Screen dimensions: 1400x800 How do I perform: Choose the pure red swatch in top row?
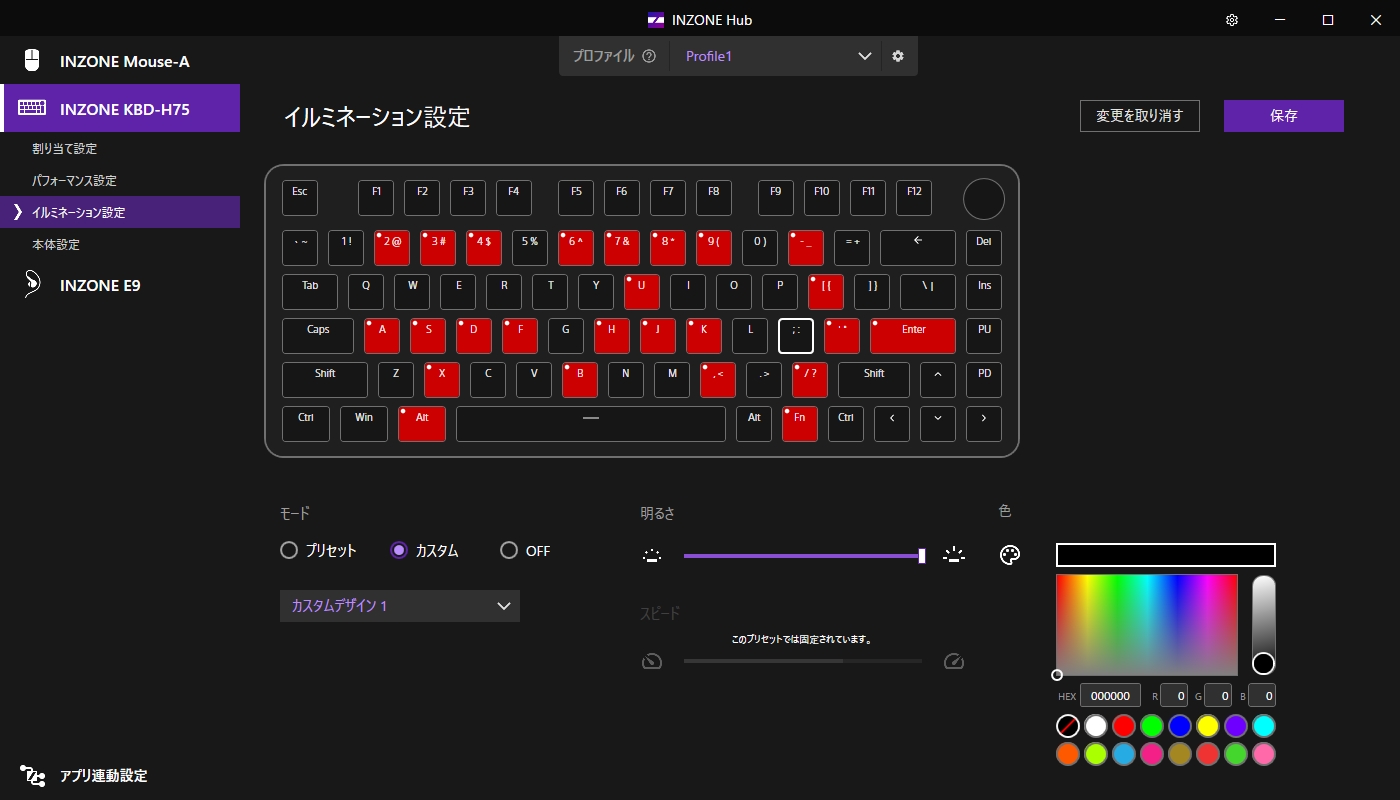click(1124, 726)
